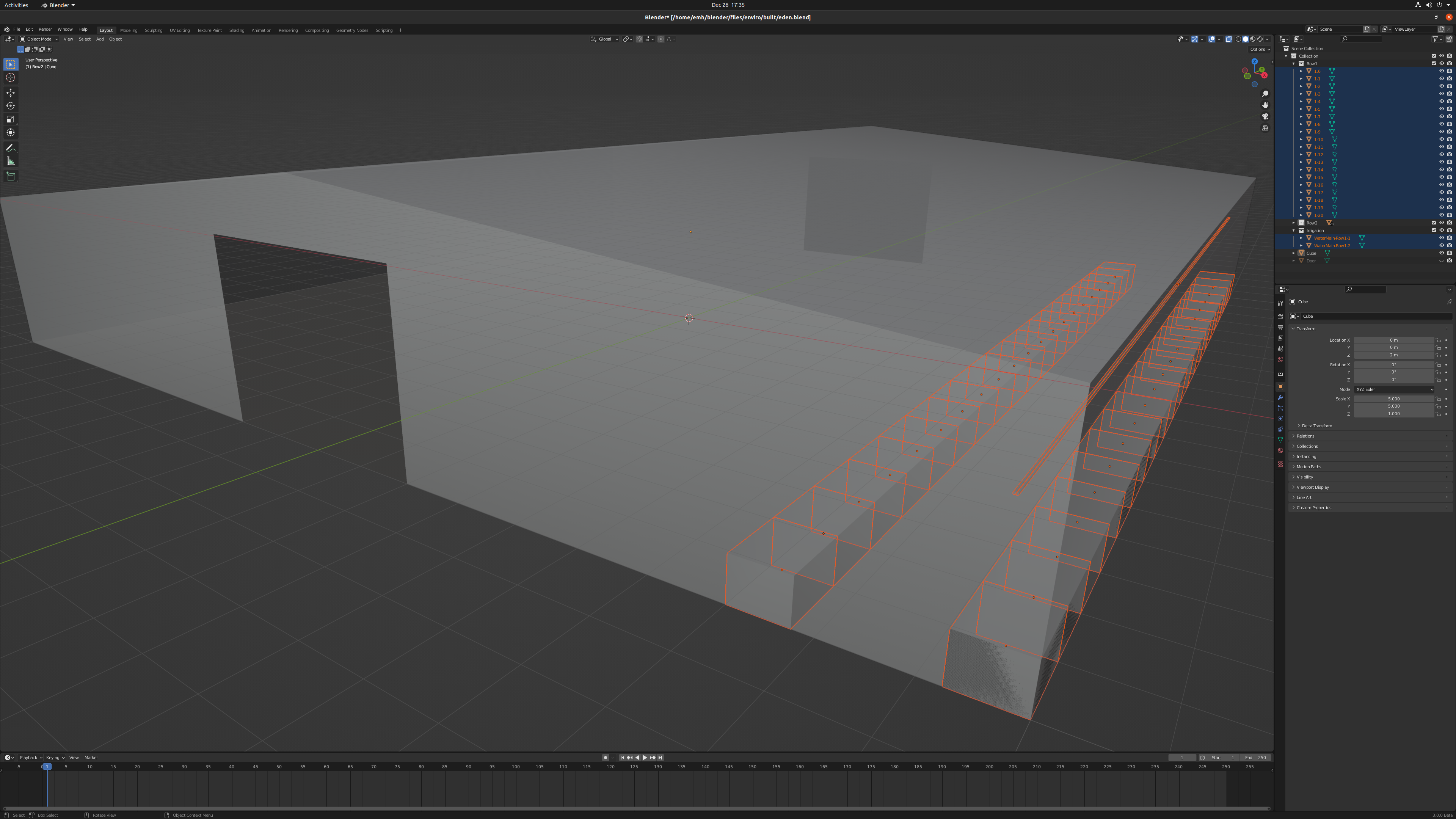The width and height of the screenshot is (1456, 819).
Task: Collapse the Irrigation collection
Action: [x=1293, y=231]
